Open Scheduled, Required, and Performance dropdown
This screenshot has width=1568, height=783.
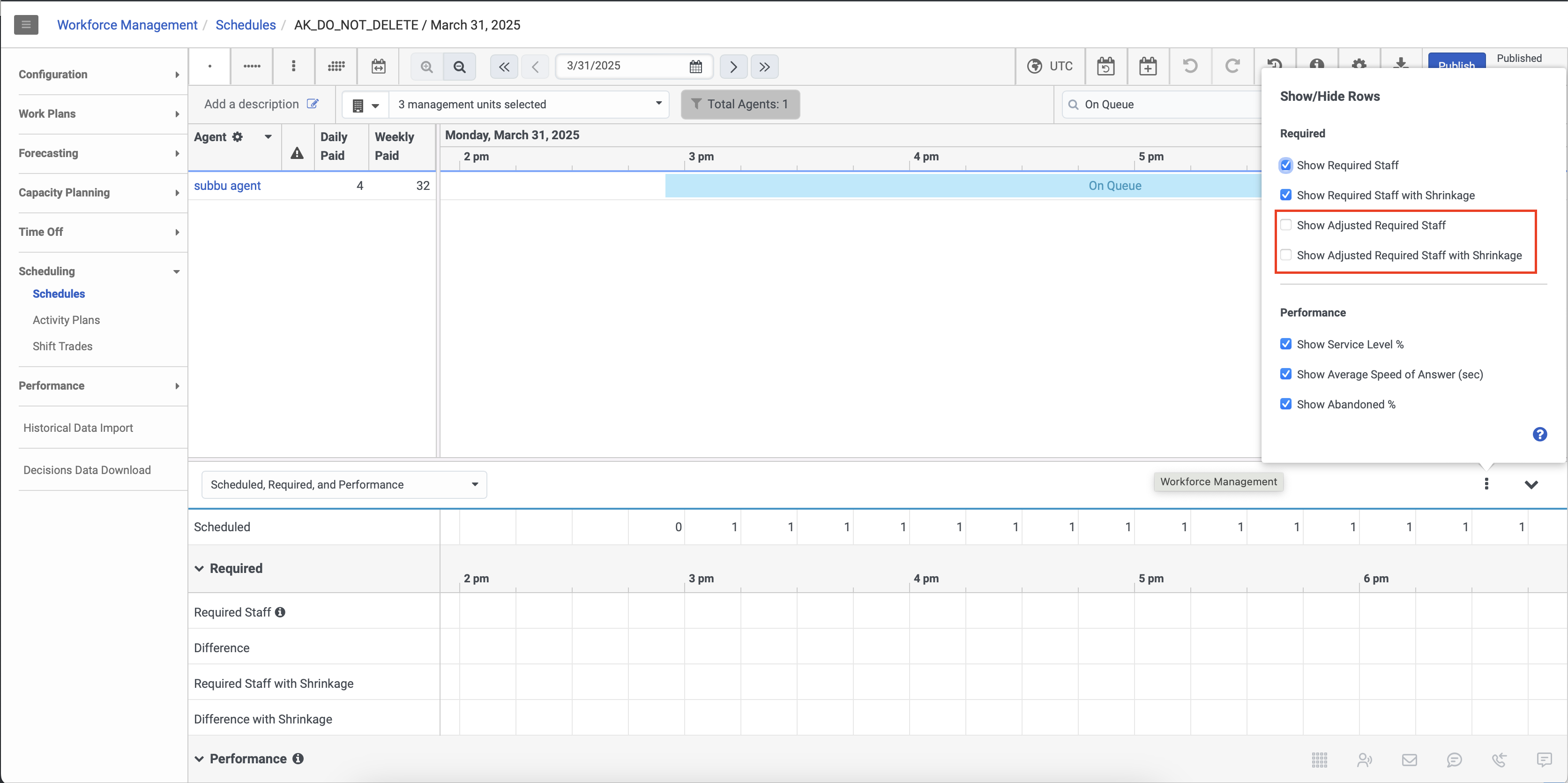coord(344,485)
